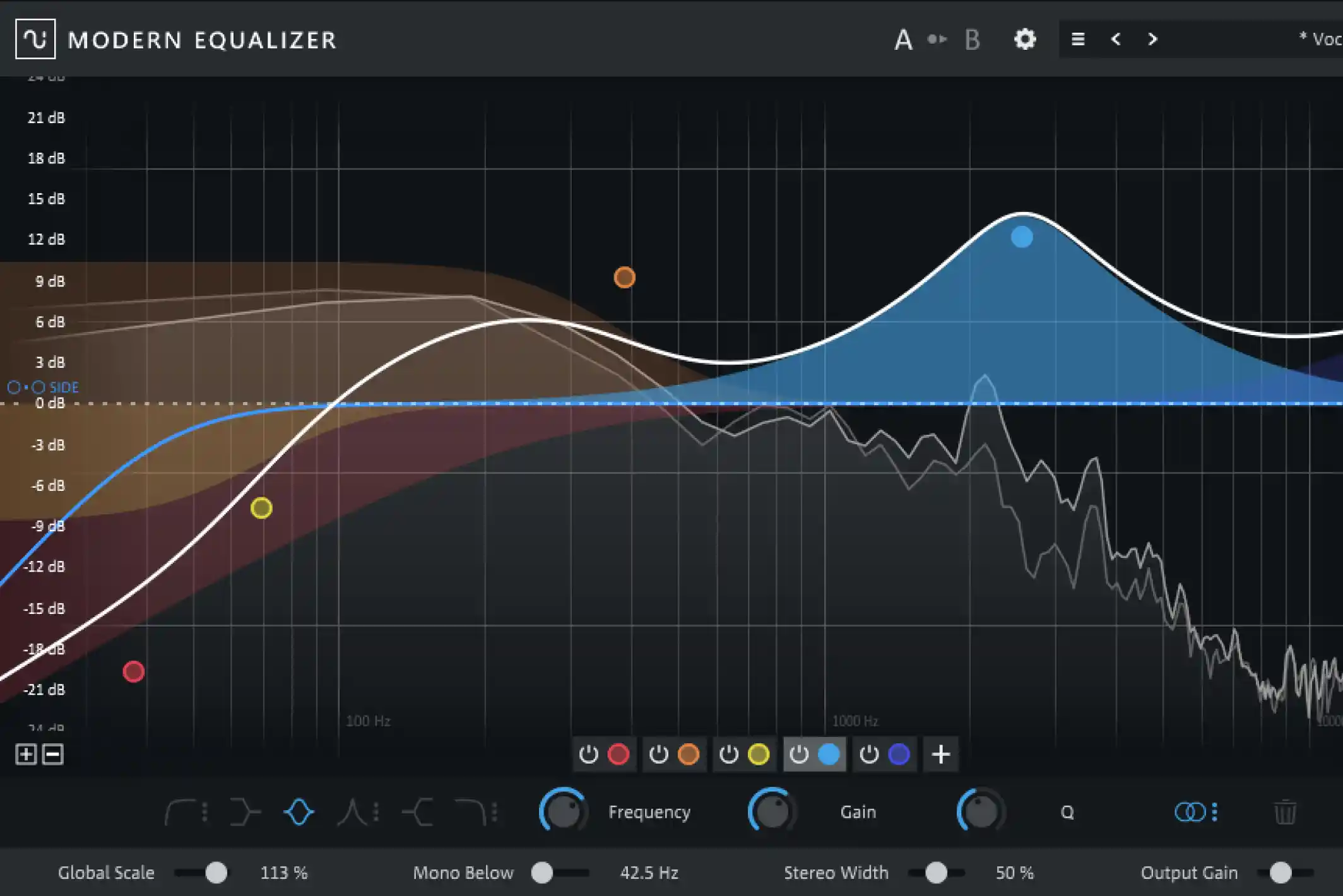Viewport: 1343px width, 896px height.
Task: Toggle power for the light blue band
Action: pyautogui.click(x=799, y=754)
